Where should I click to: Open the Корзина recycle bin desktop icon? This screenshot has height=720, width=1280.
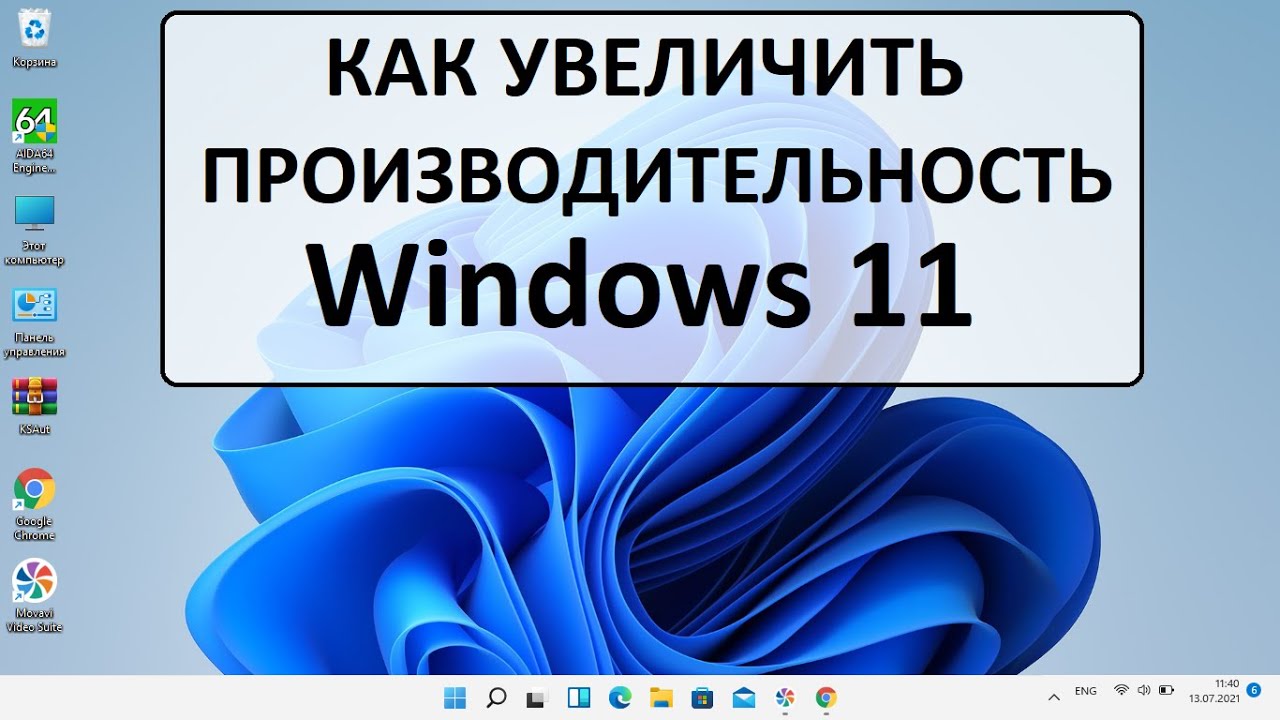[34, 38]
